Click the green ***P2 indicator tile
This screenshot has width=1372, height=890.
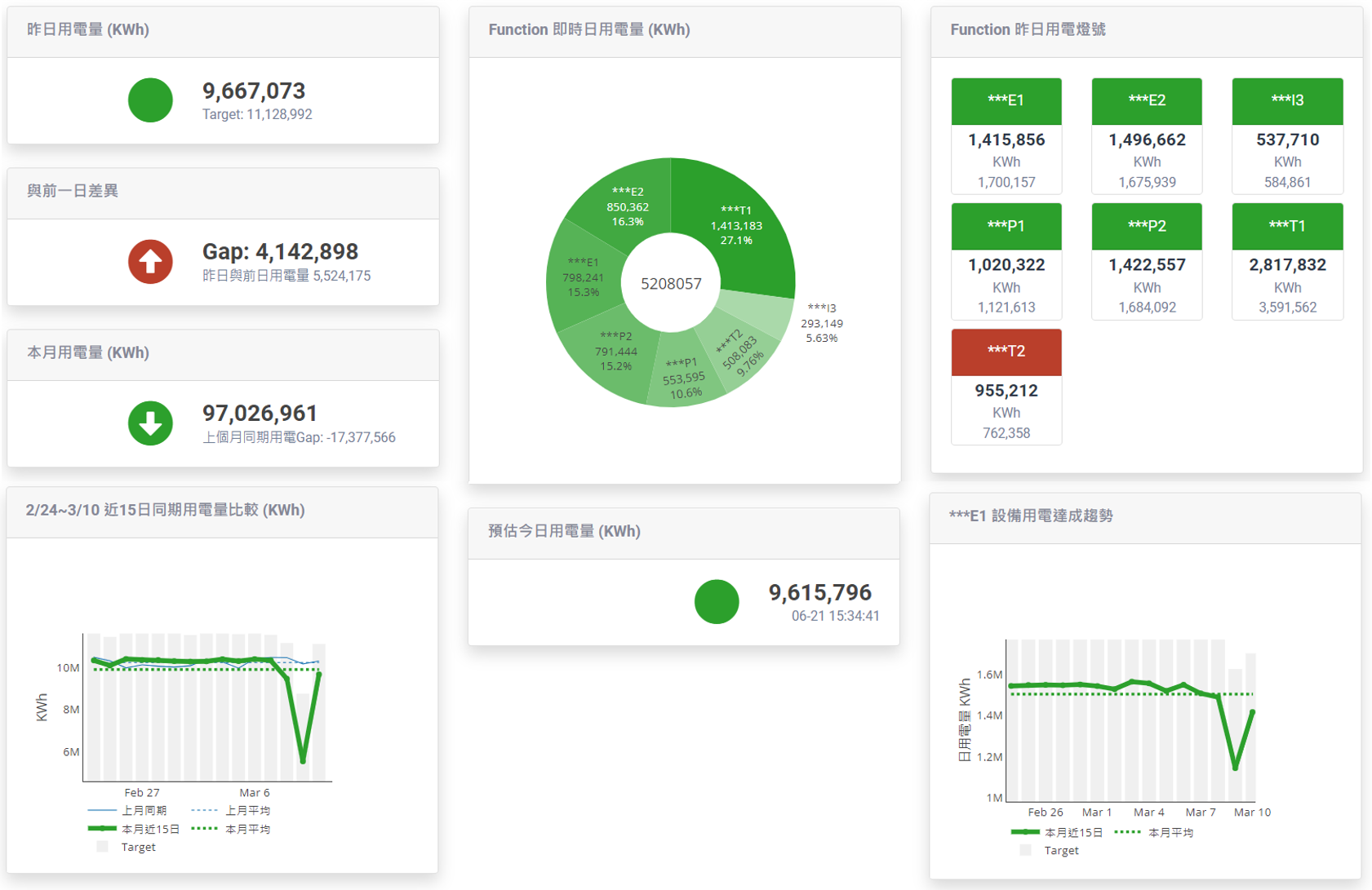click(1147, 226)
